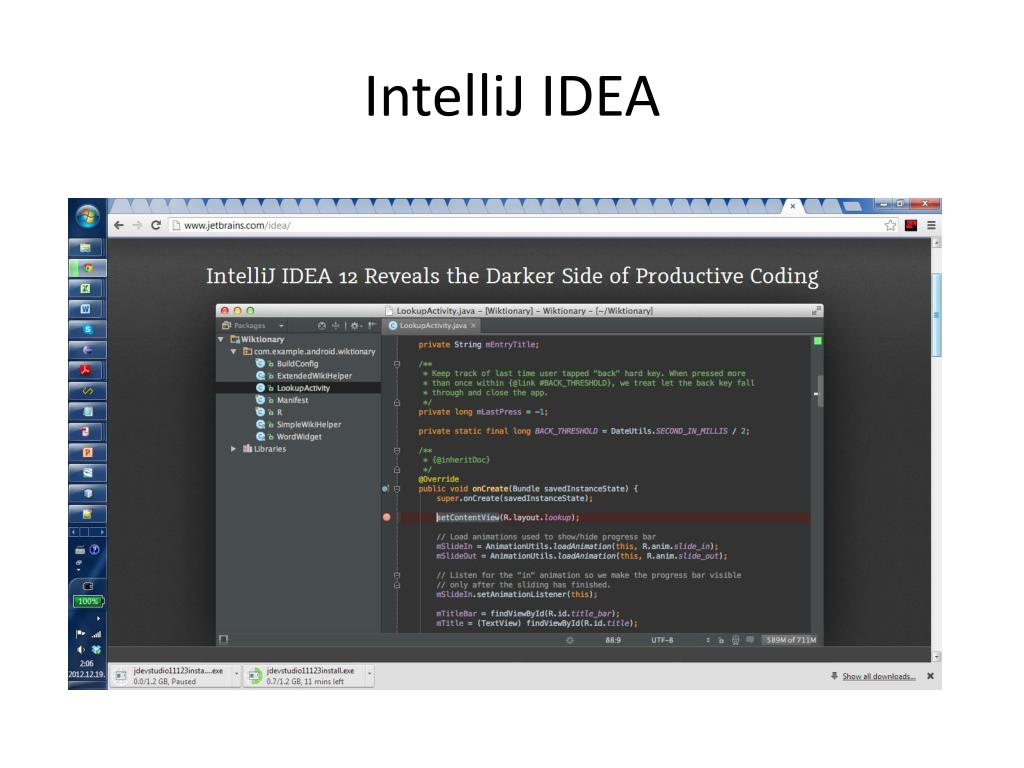
Task: Click the tool window square icon at bottom-left of IDE
Action: pyautogui.click(x=224, y=639)
